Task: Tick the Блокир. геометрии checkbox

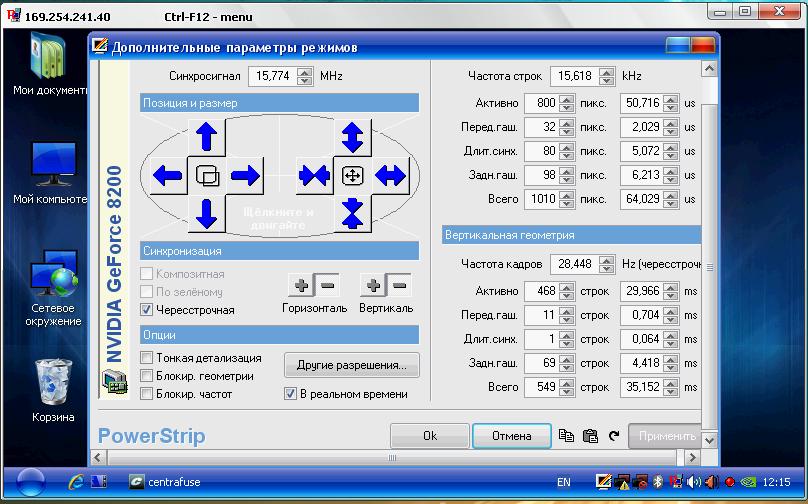Action: 147,376
